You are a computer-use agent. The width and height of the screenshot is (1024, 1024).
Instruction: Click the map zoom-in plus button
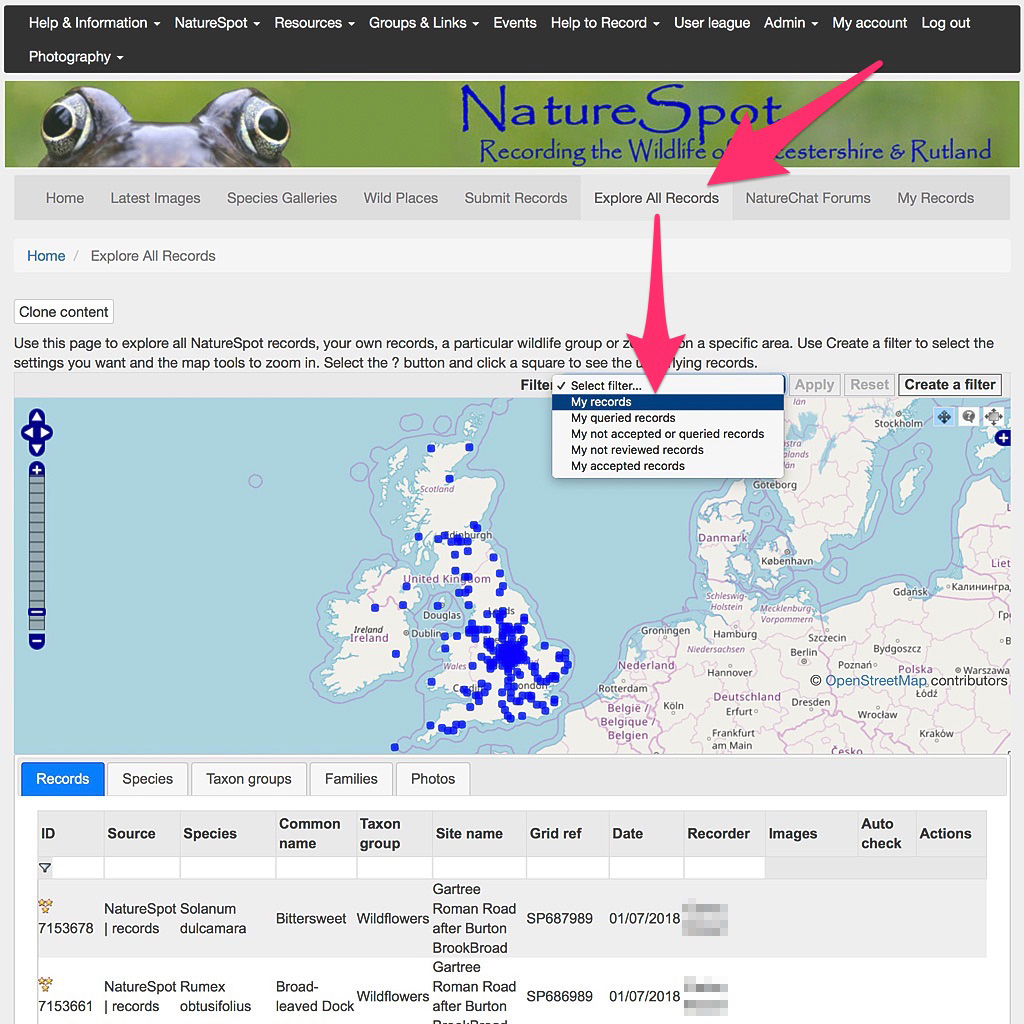click(x=37, y=470)
